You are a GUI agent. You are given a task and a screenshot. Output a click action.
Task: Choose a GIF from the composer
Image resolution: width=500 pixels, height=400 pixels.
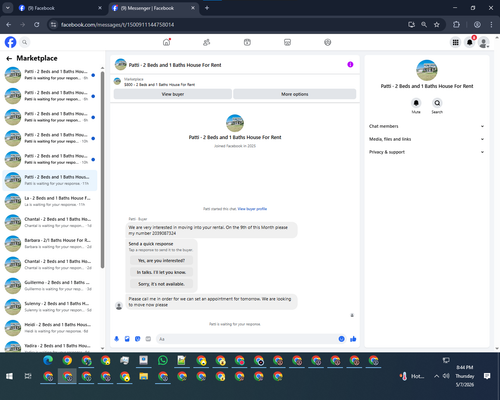148,339
